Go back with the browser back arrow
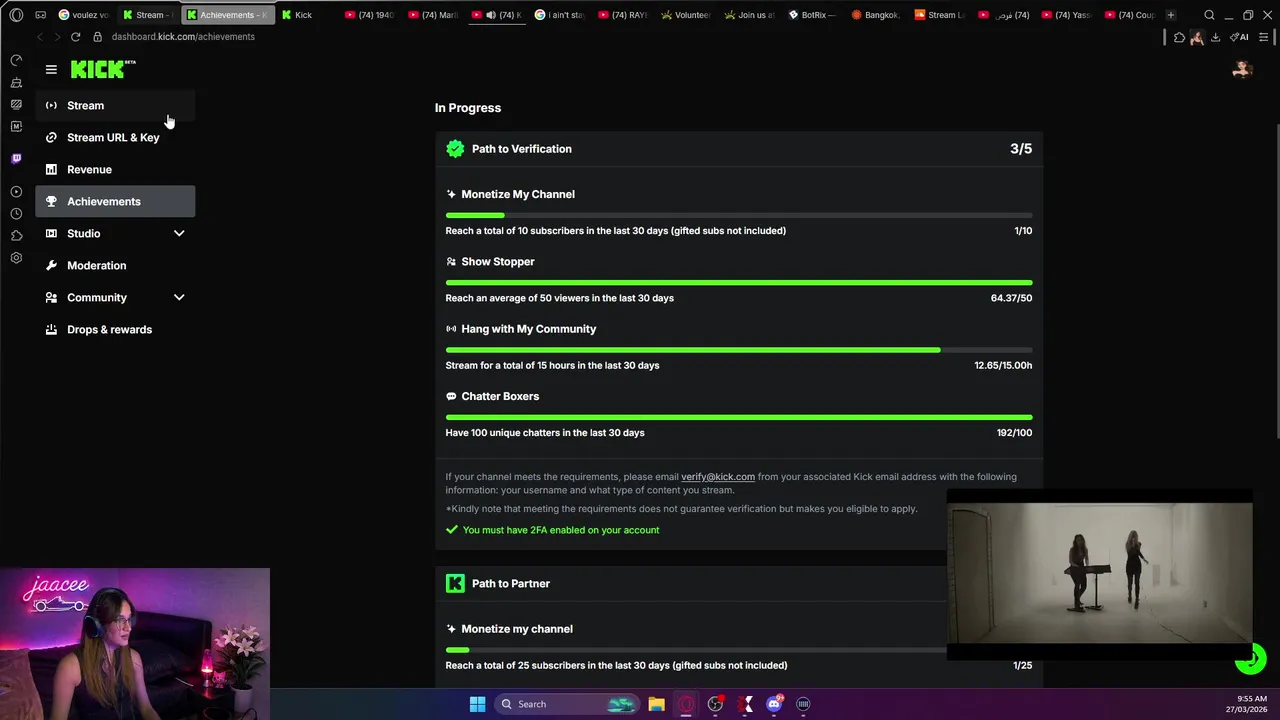1280x720 pixels. pyautogui.click(x=39, y=37)
